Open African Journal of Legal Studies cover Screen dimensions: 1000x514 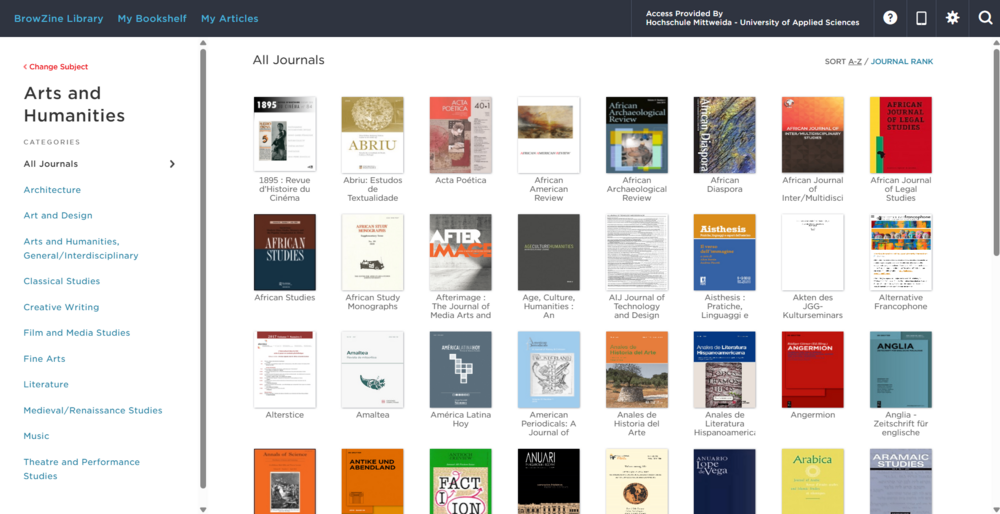coord(900,135)
